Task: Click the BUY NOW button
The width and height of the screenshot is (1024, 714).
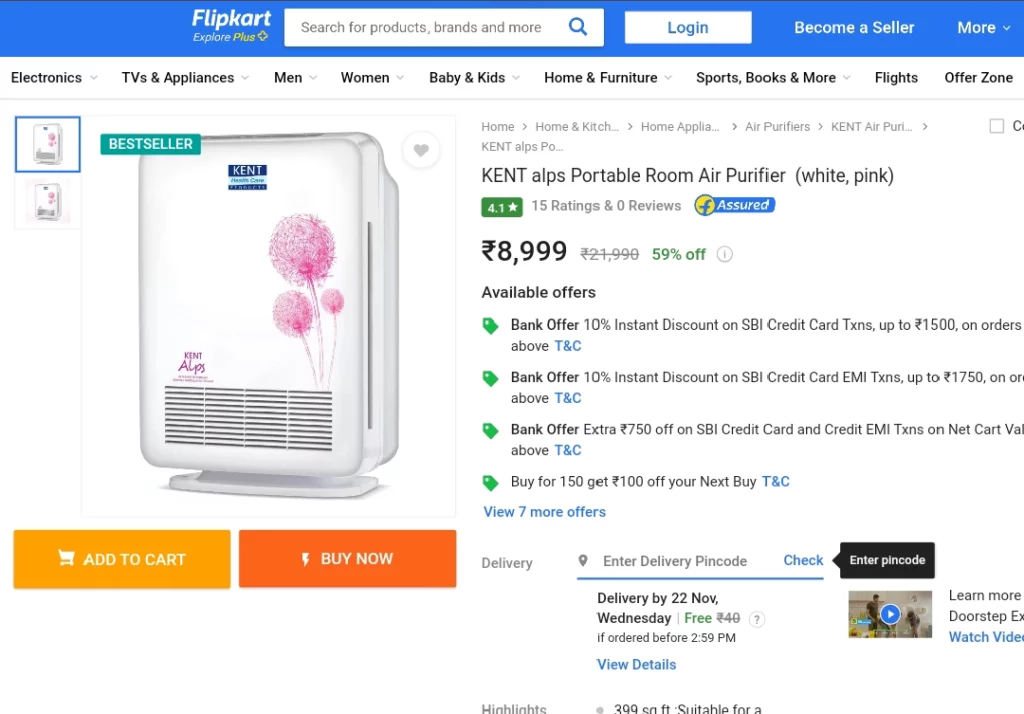Action: click(x=347, y=559)
